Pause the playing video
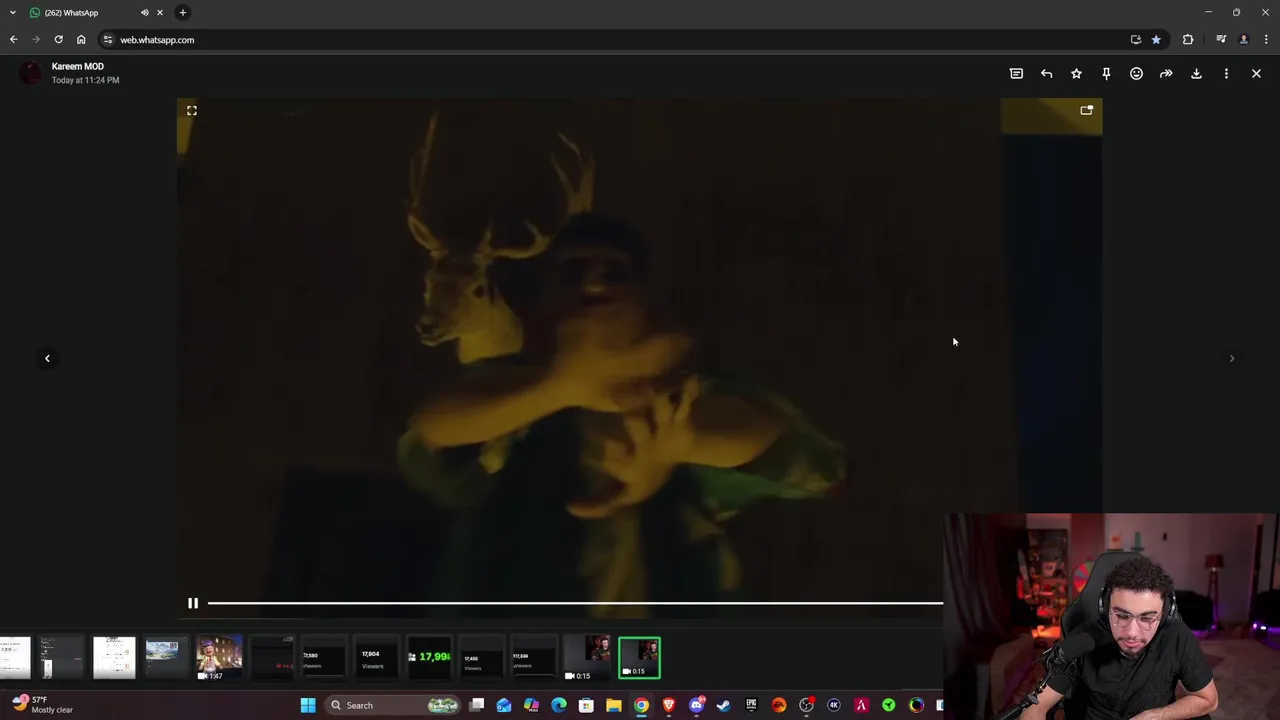The height and width of the screenshot is (720, 1280). 193,603
